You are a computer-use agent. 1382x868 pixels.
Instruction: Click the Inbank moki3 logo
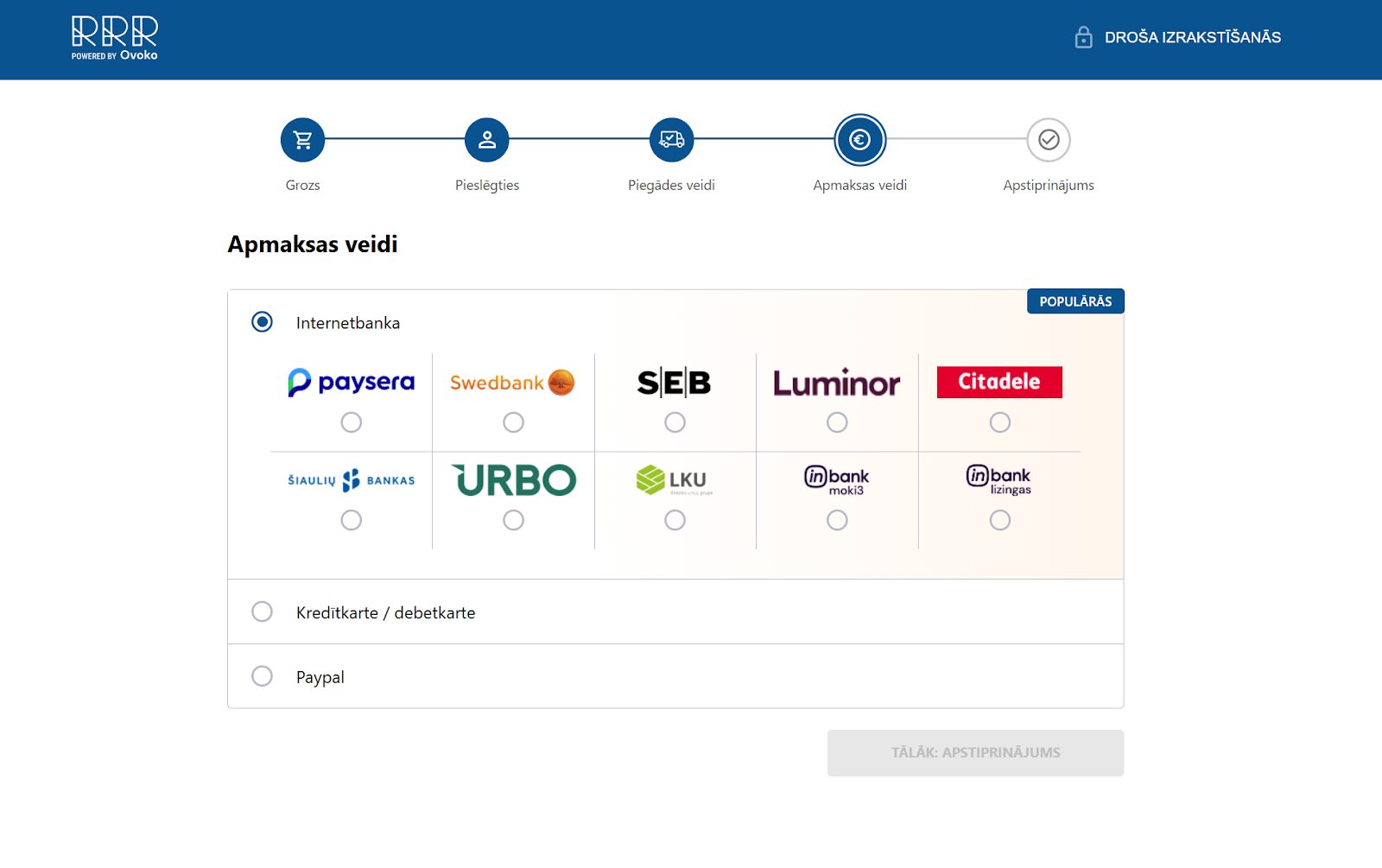click(x=837, y=480)
